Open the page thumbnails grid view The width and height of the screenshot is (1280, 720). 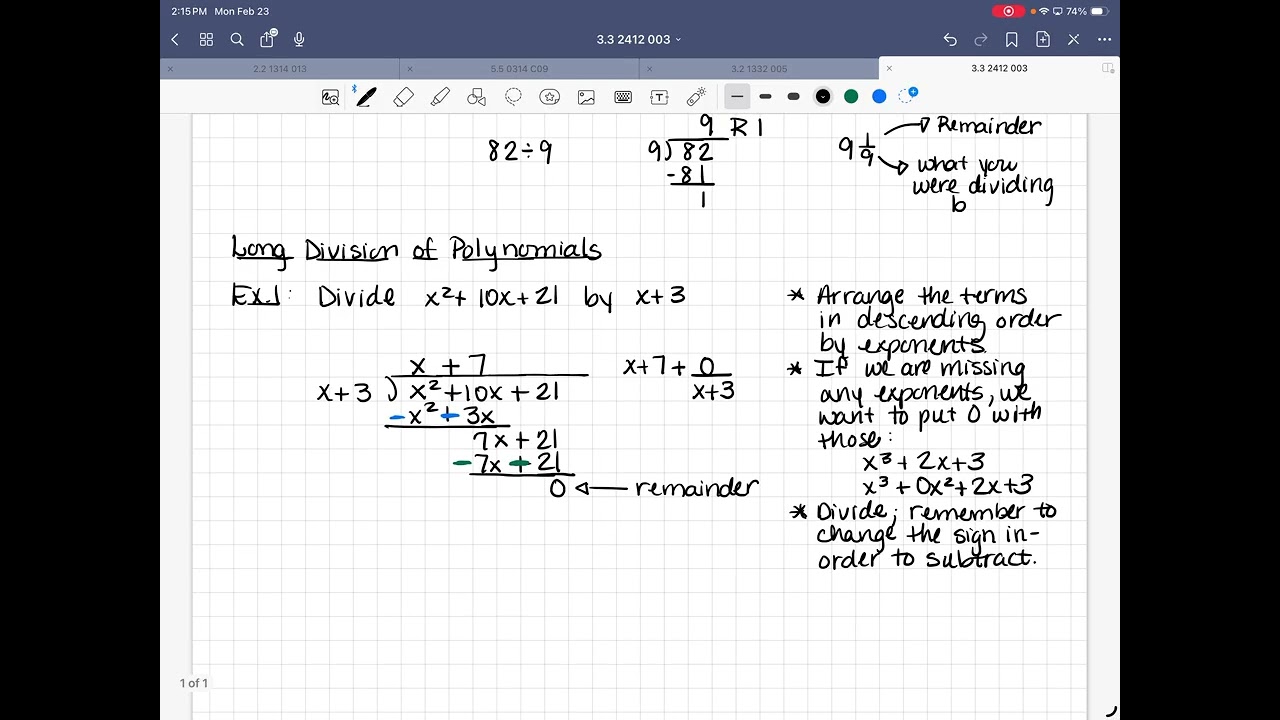pyautogui.click(x=206, y=39)
